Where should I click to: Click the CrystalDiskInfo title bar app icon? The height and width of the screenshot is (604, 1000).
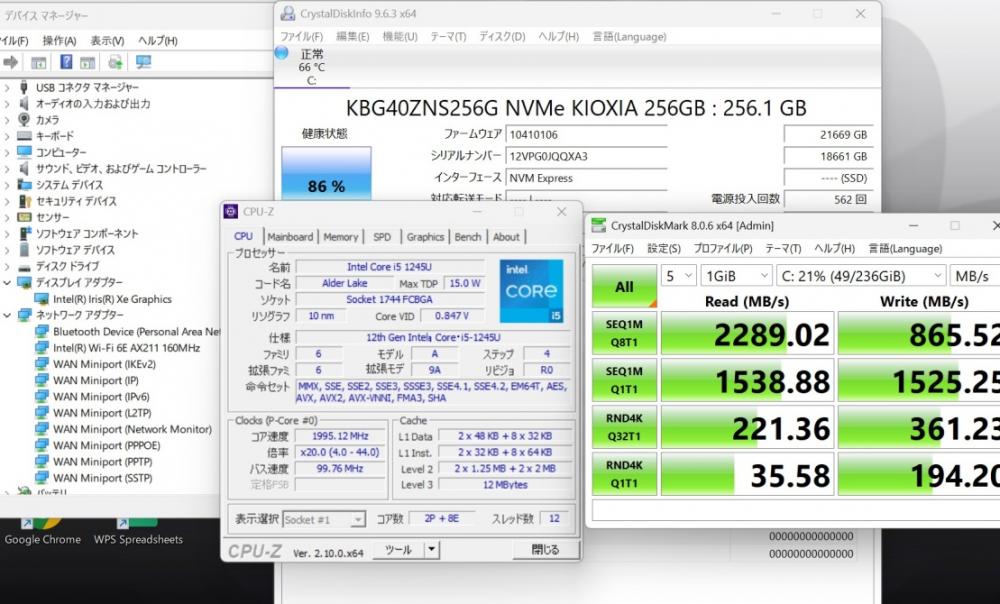click(x=288, y=13)
